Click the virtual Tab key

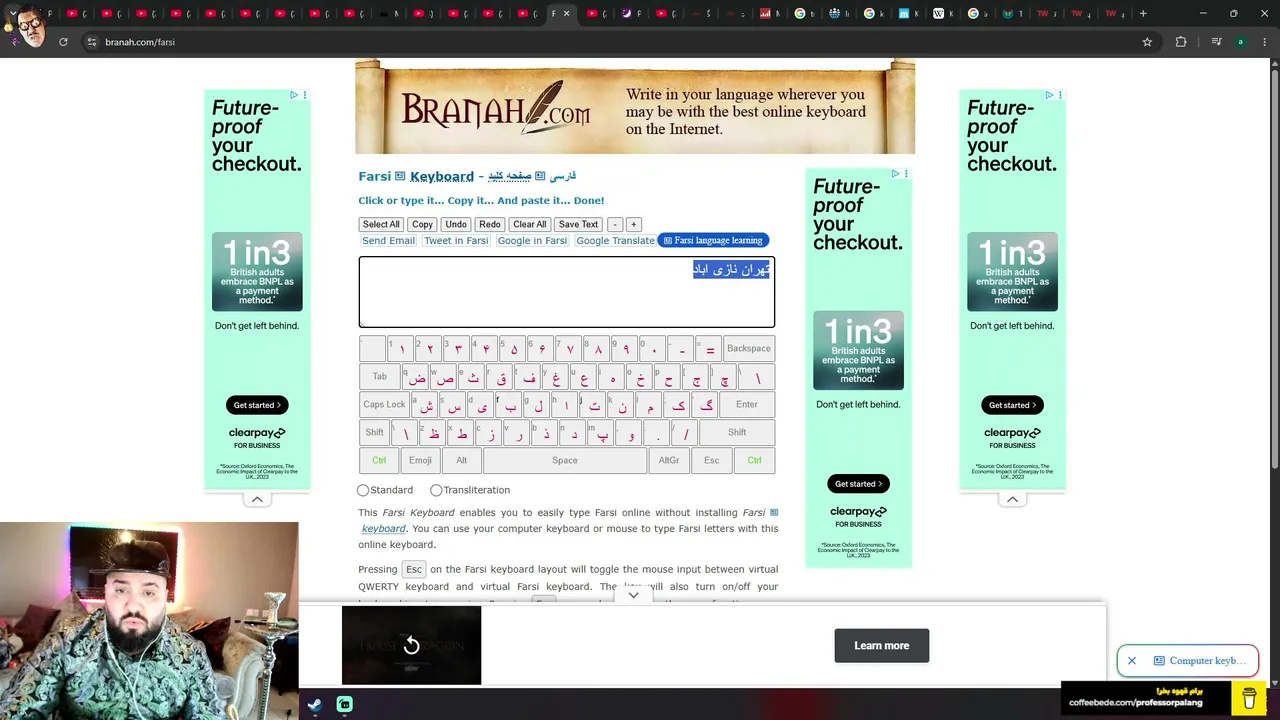coord(380,377)
